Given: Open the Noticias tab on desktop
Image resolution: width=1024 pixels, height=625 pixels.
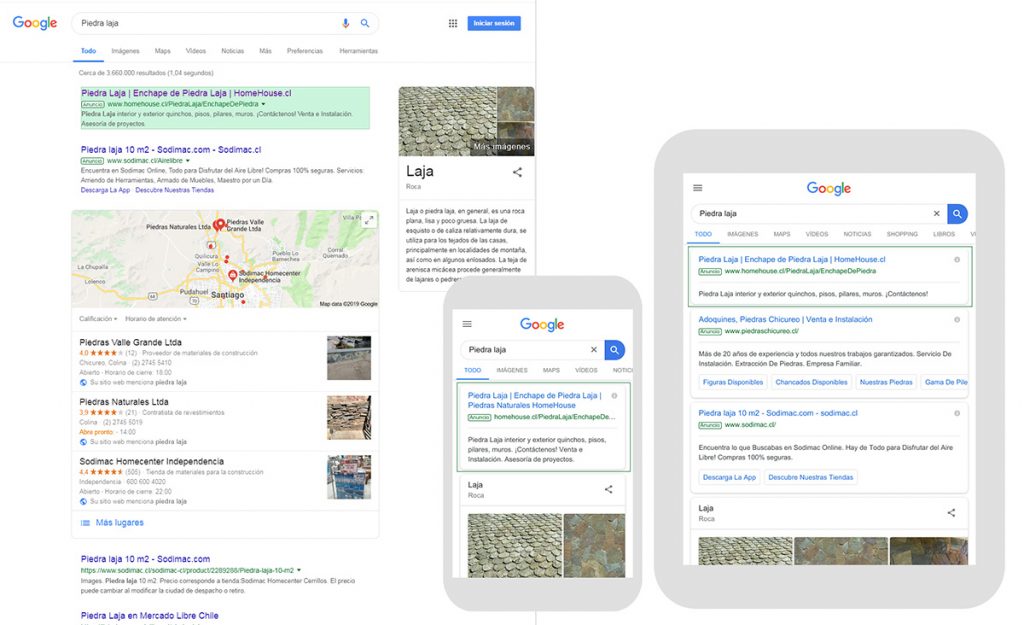Looking at the screenshot, I should (x=232, y=51).
